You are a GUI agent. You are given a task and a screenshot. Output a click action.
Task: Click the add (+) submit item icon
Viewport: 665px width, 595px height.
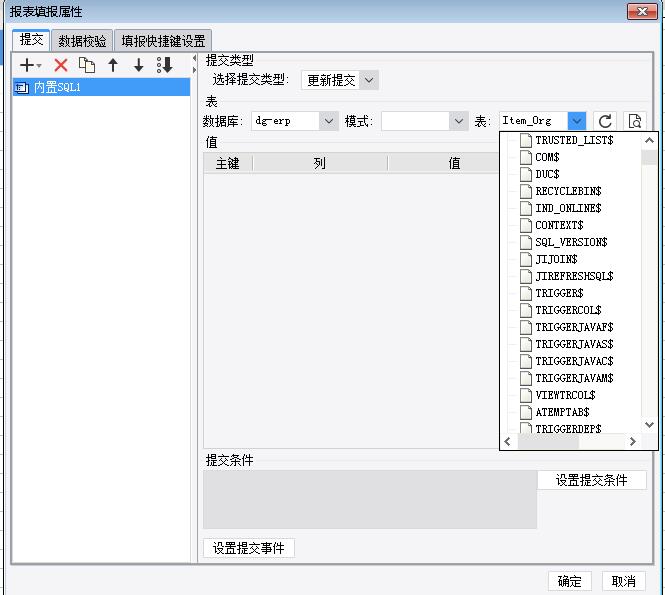click(29, 65)
